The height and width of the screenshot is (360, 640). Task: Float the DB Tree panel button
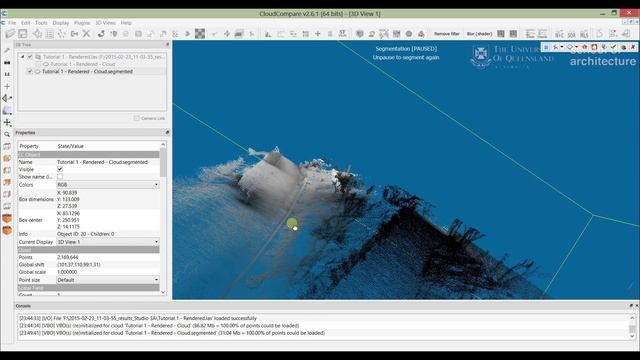[x=167, y=44]
